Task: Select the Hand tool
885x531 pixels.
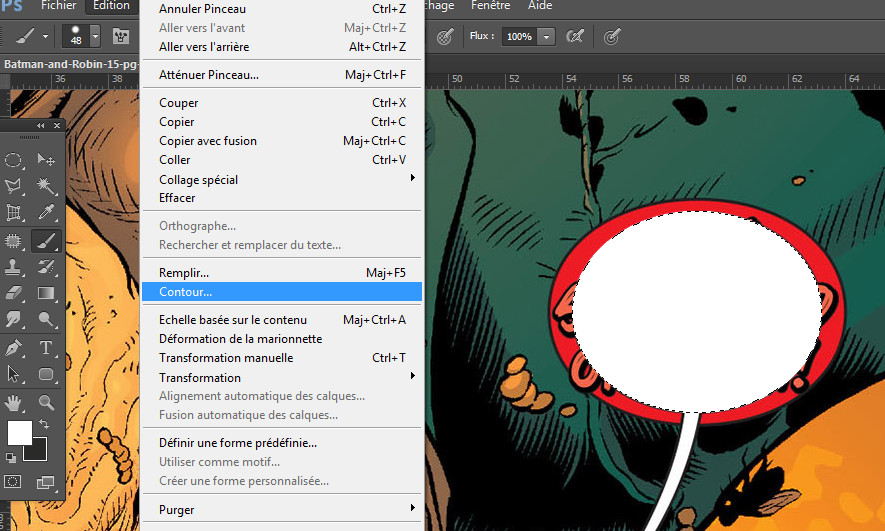Action: pyautogui.click(x=13, y=402)
